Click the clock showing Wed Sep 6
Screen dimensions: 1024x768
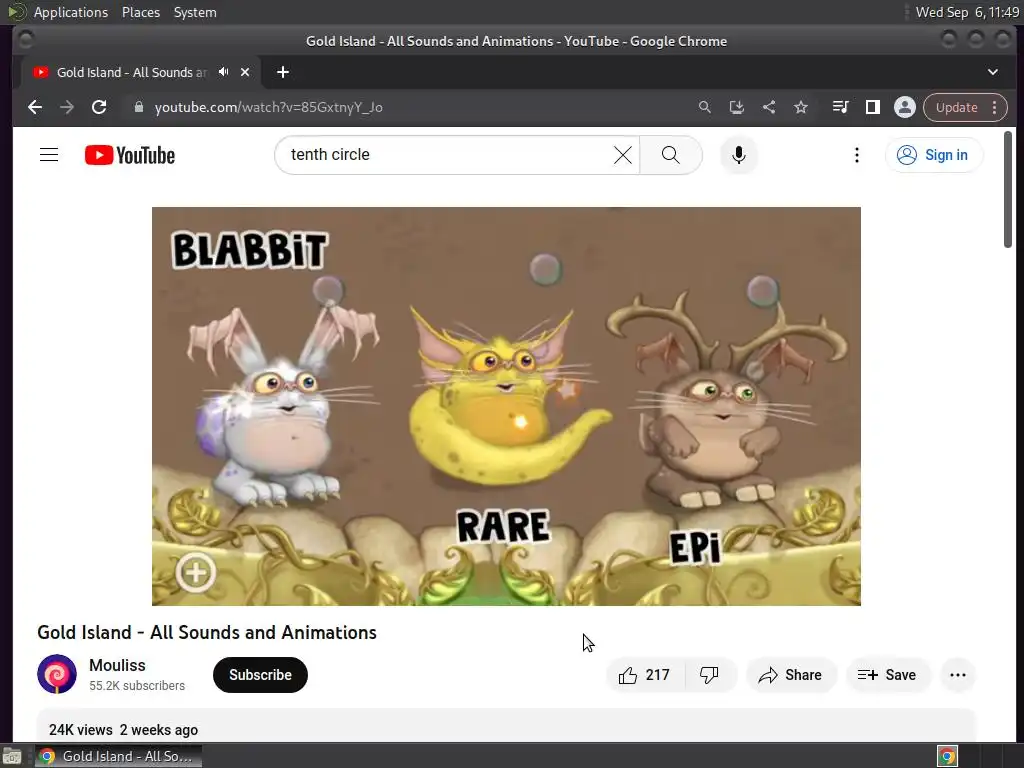click(x=967, y=12)
